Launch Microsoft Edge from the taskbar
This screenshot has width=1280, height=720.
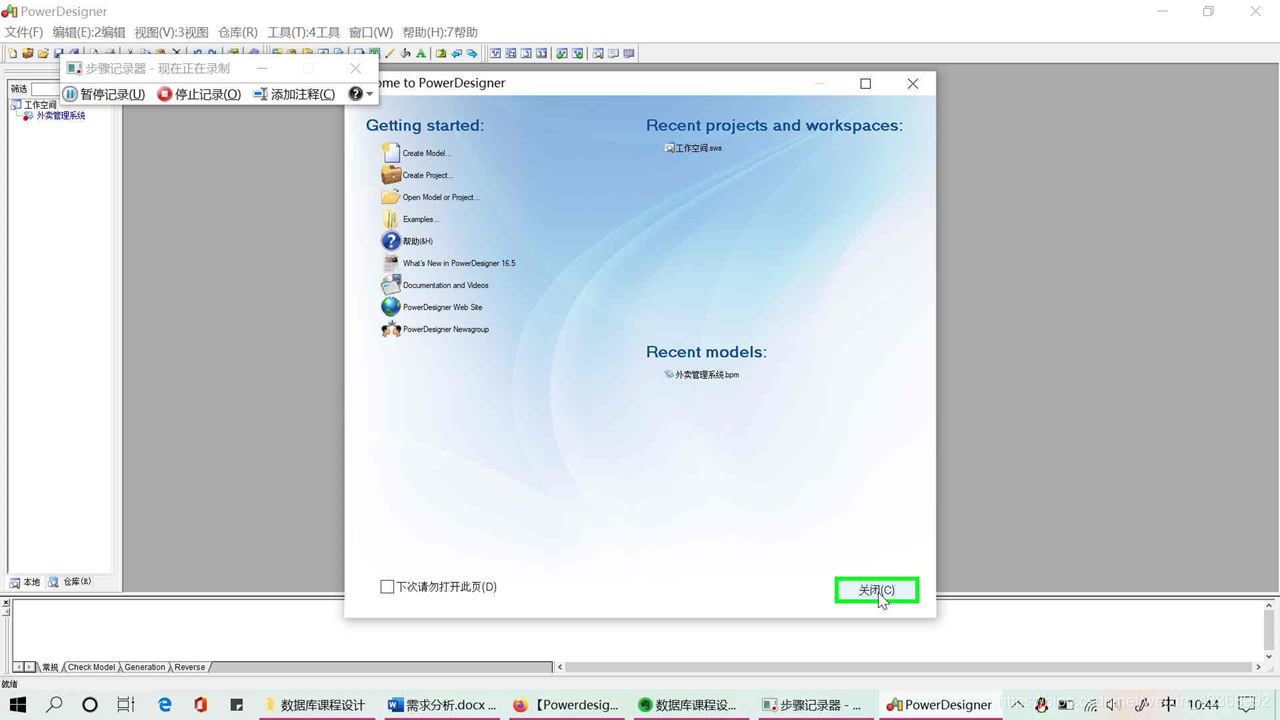pyautogui.click(x=165, y=705)
